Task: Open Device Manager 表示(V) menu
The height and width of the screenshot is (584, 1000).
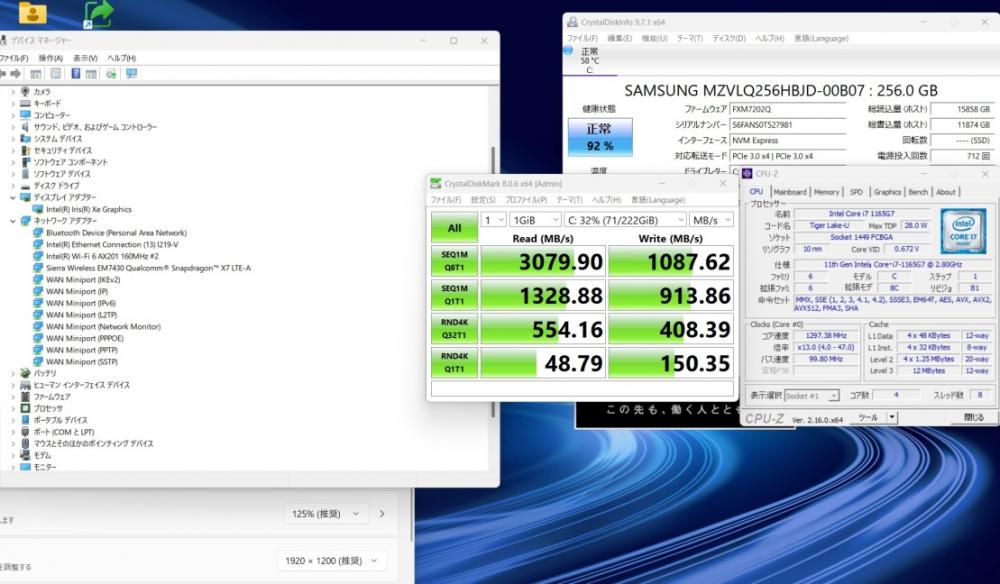Action: coord(85,58)
